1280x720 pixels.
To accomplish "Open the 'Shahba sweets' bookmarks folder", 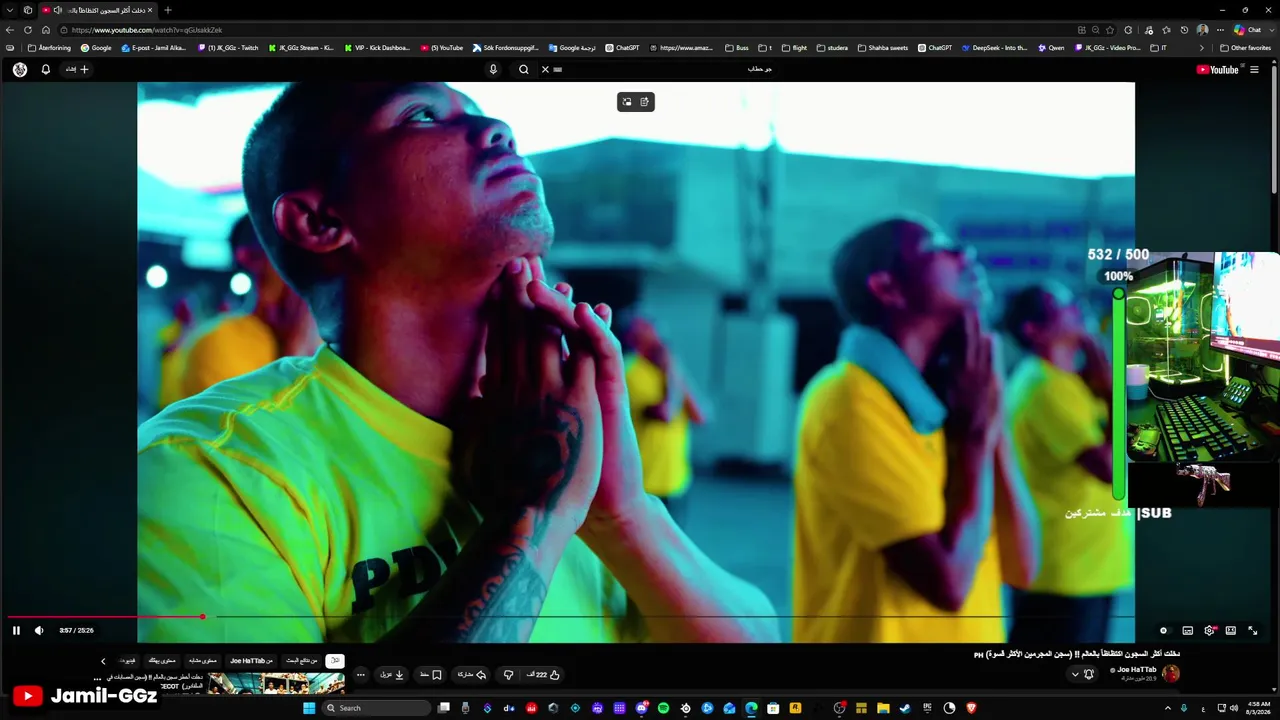I will [x=884, y=48].
